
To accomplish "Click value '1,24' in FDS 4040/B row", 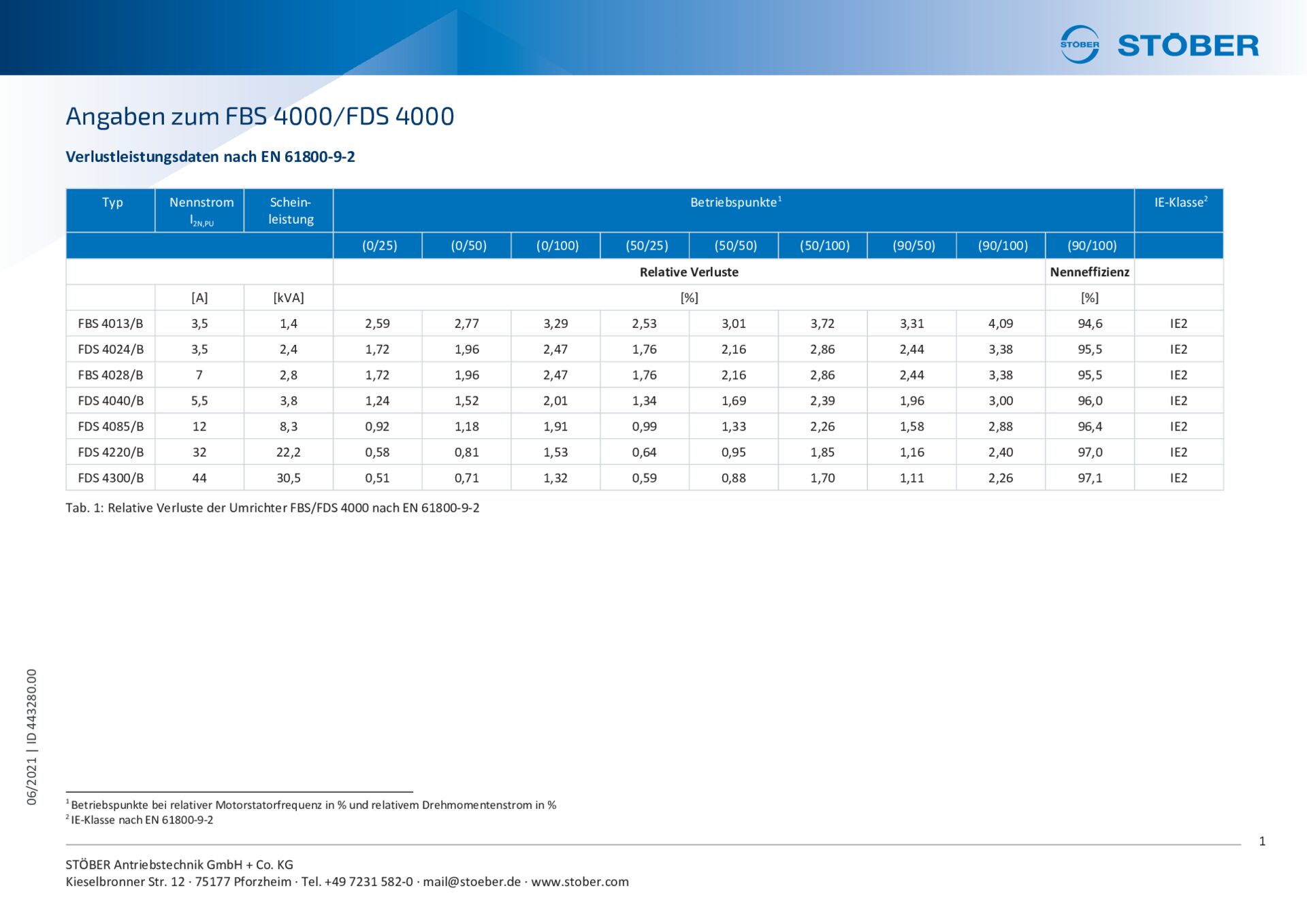I will (377, 401).
